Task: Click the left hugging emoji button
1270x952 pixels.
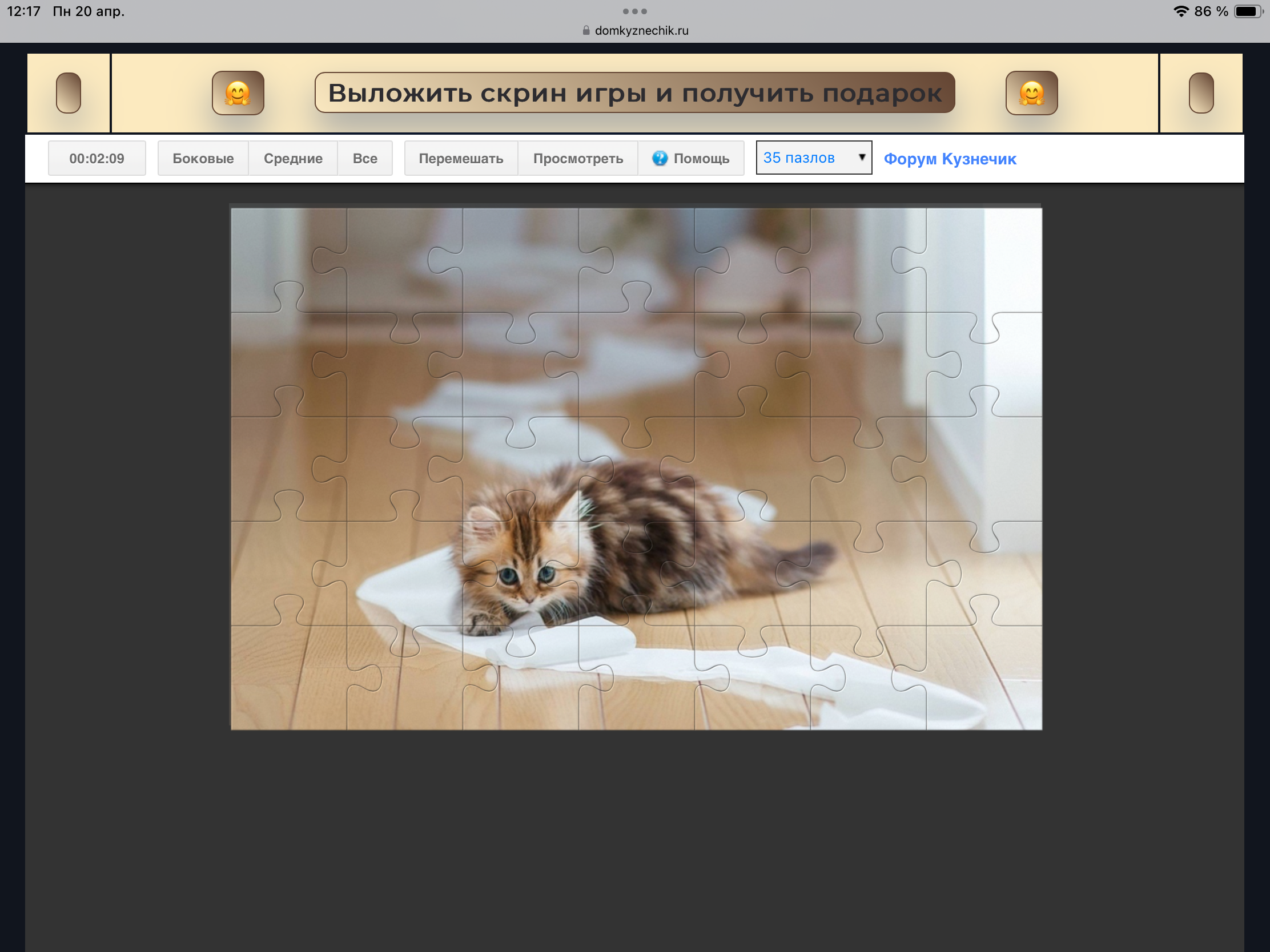Action: (238, 93)
